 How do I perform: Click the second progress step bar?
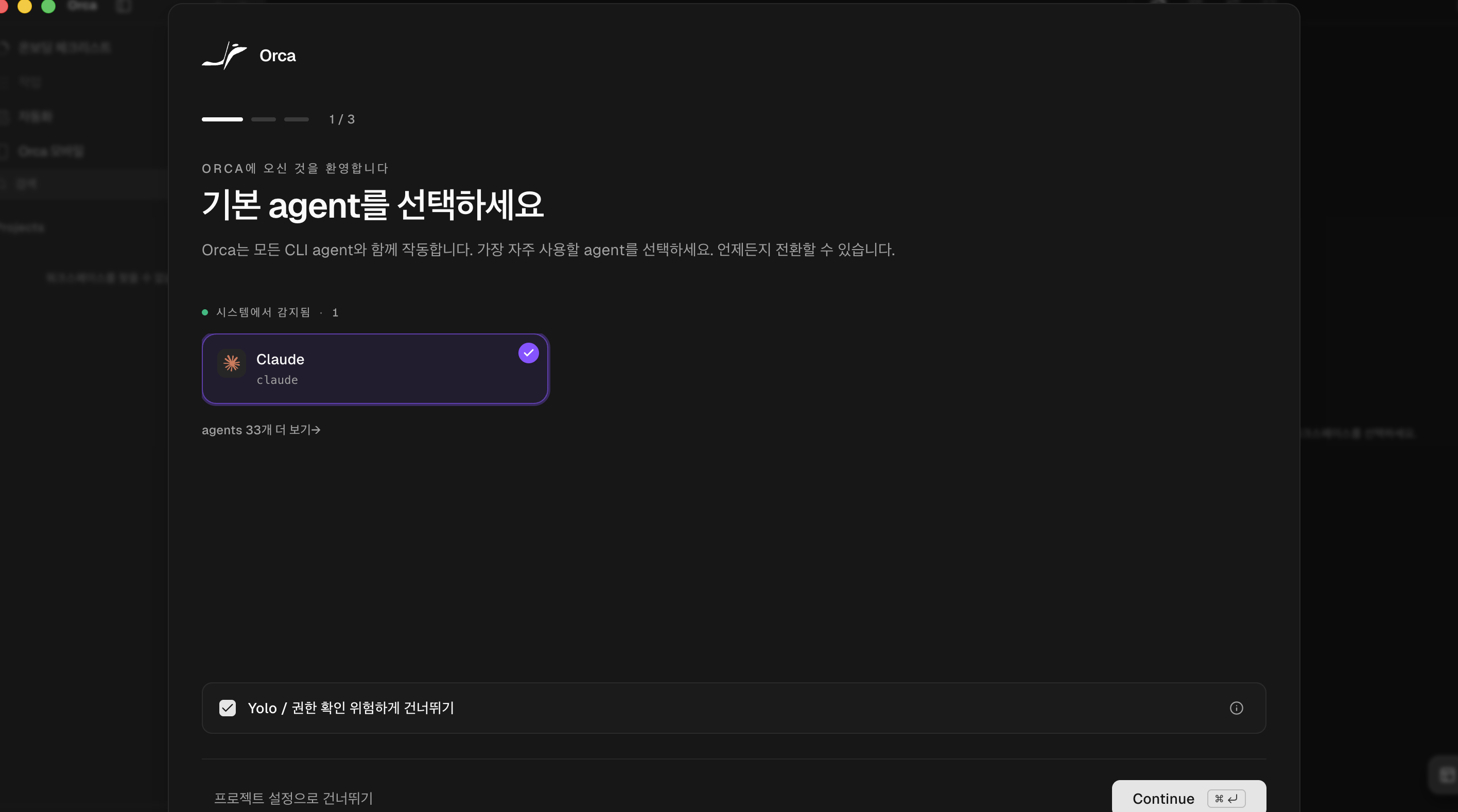(263, 119)
